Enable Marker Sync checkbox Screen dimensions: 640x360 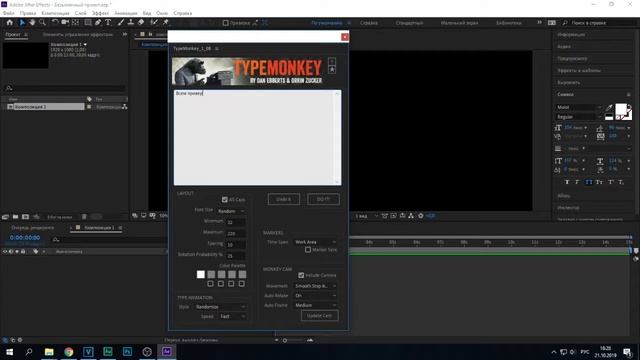pos(308,249)
